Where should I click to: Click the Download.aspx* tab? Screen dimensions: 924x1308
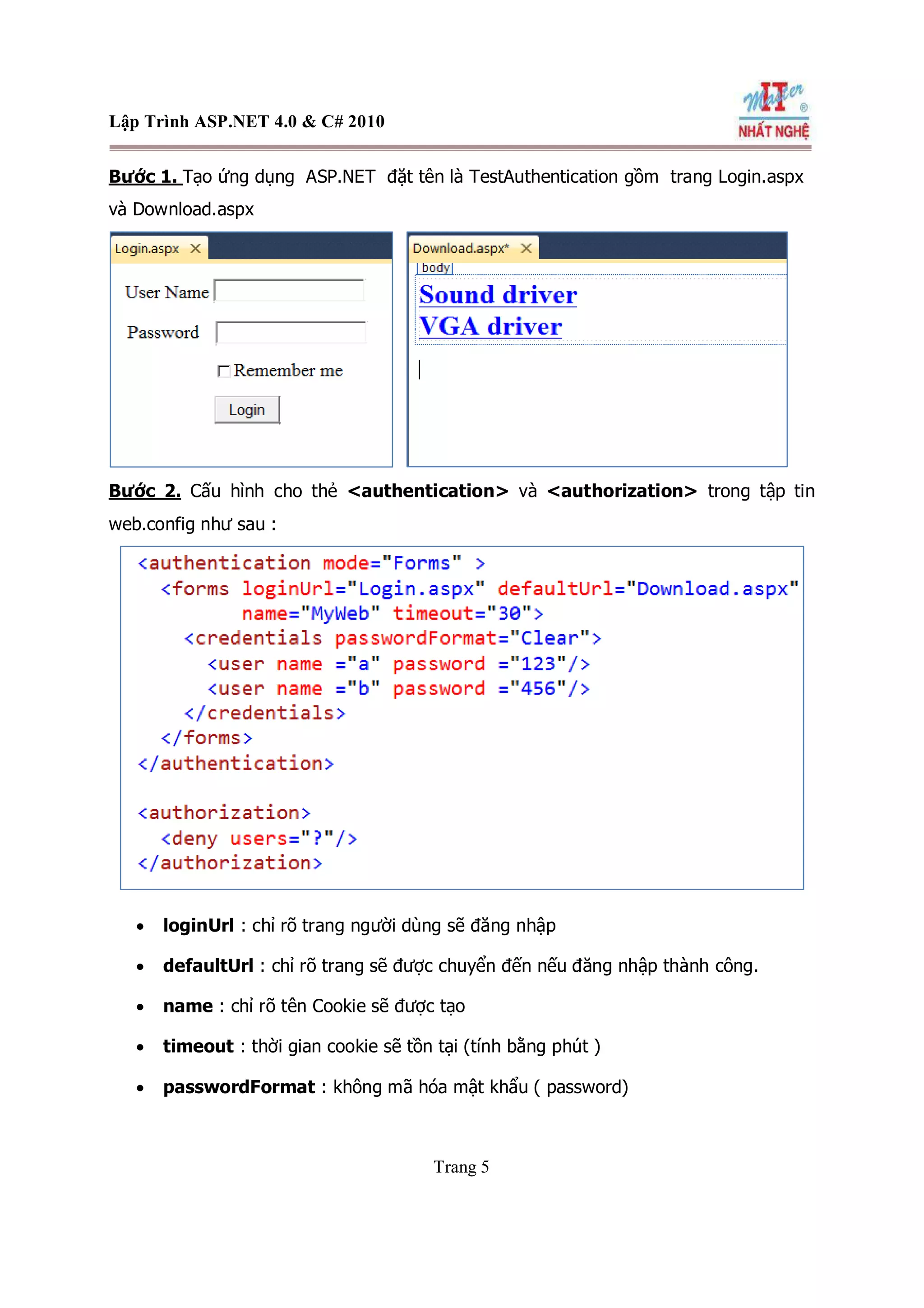coord(460,248)
